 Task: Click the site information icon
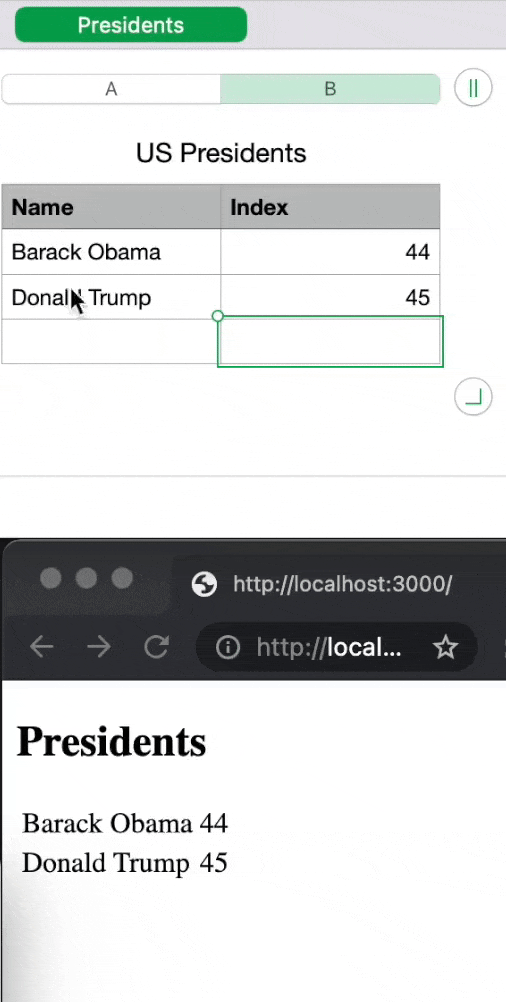tap(227, 647)
